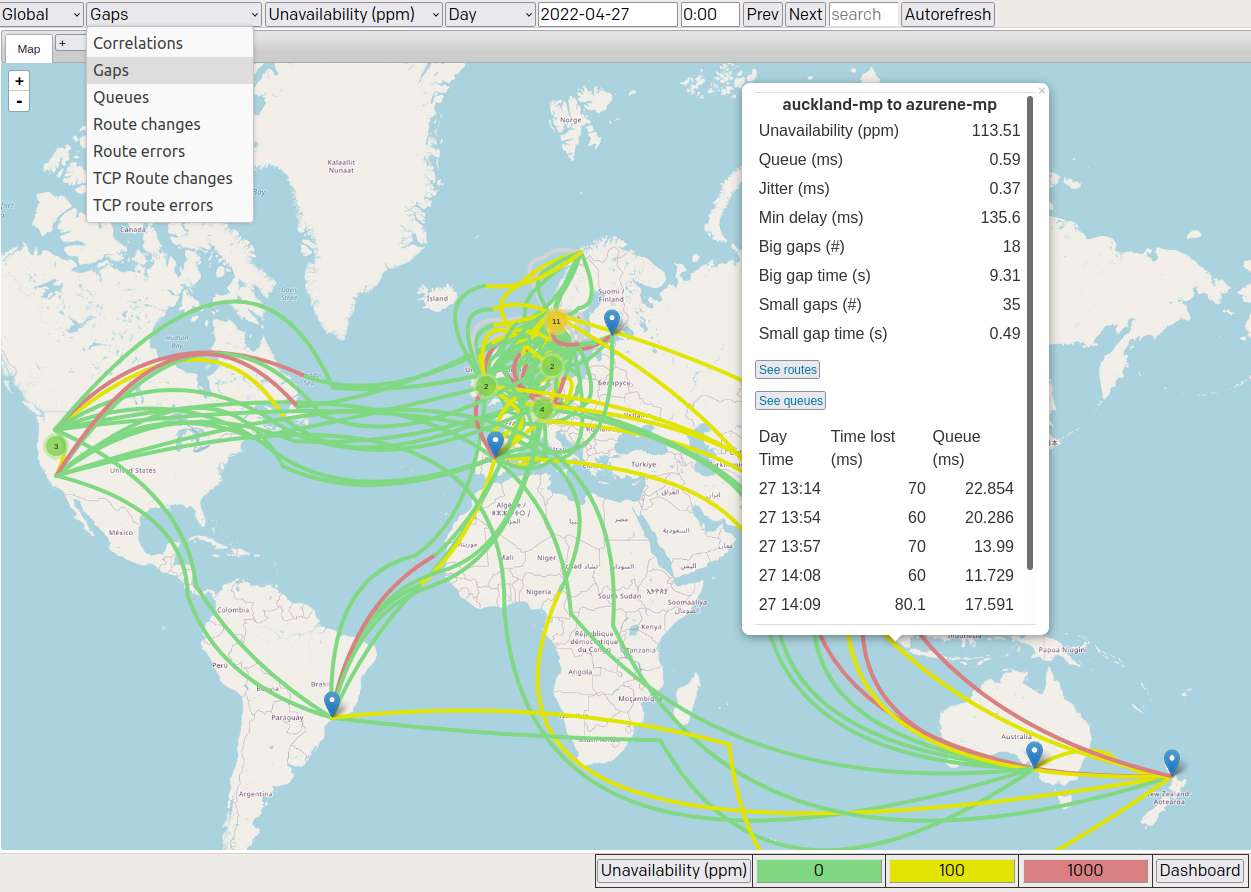This screenshot has width=1251, height=892.
Task: Click the Auckland map pin in New Zealand
Action: pyautogui.click(x=1171, y=763)
